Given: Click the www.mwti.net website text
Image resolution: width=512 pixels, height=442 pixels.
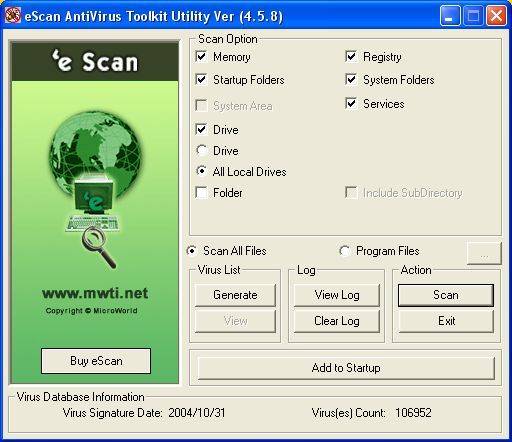Looking at the screenshot, I should (95, 293).
